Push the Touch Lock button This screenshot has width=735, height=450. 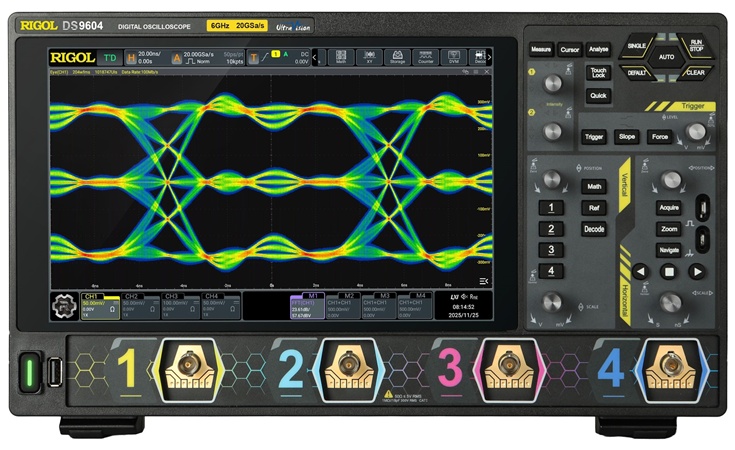click(599, 73)
